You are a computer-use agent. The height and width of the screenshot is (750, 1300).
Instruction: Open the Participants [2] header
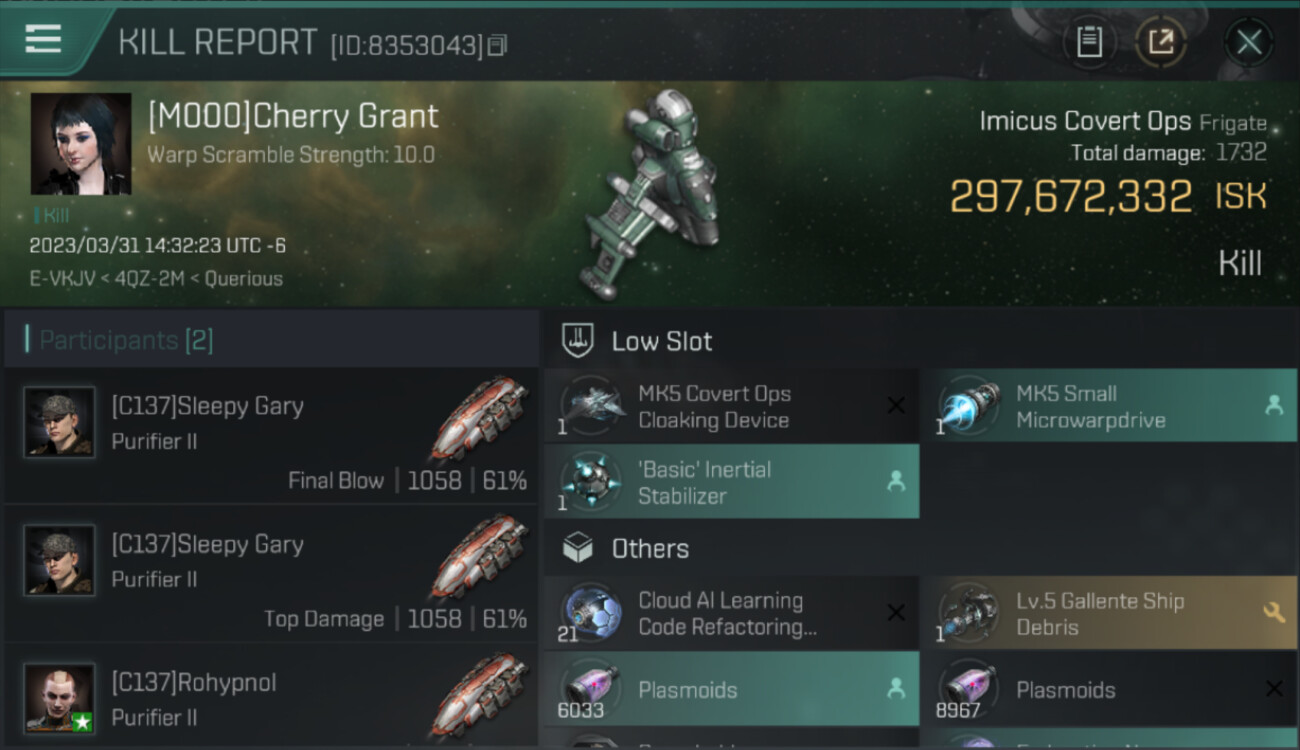click(x=271, y=340)
